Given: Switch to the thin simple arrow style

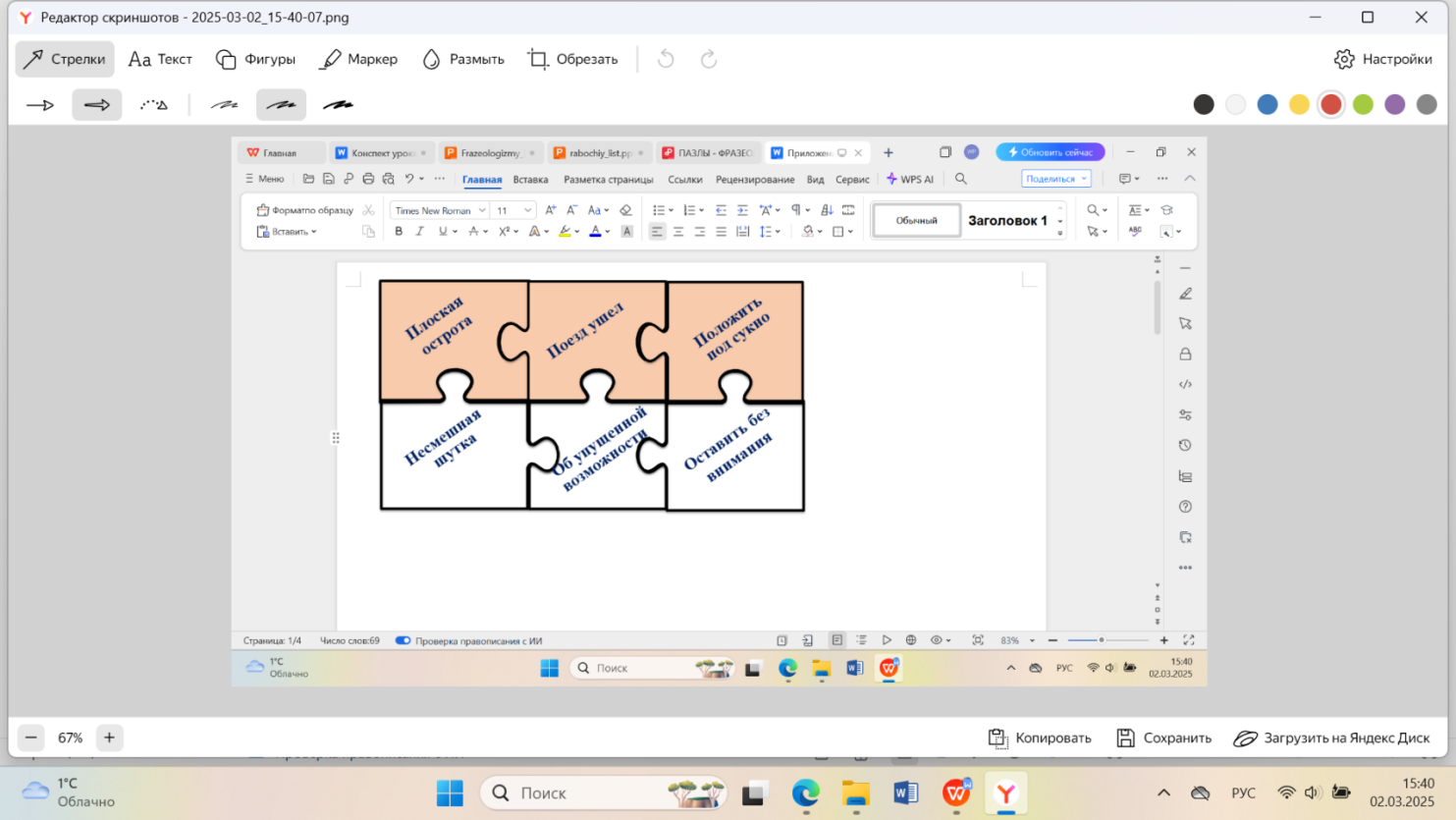Looking at the screenshot, I should [40, 104].
